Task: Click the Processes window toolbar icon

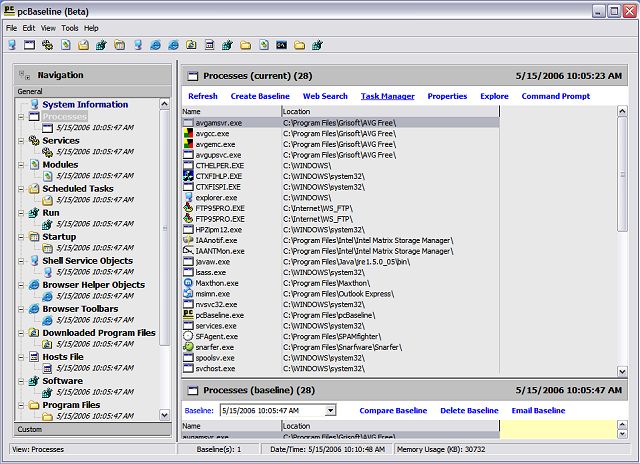Action: pos(29,46)
